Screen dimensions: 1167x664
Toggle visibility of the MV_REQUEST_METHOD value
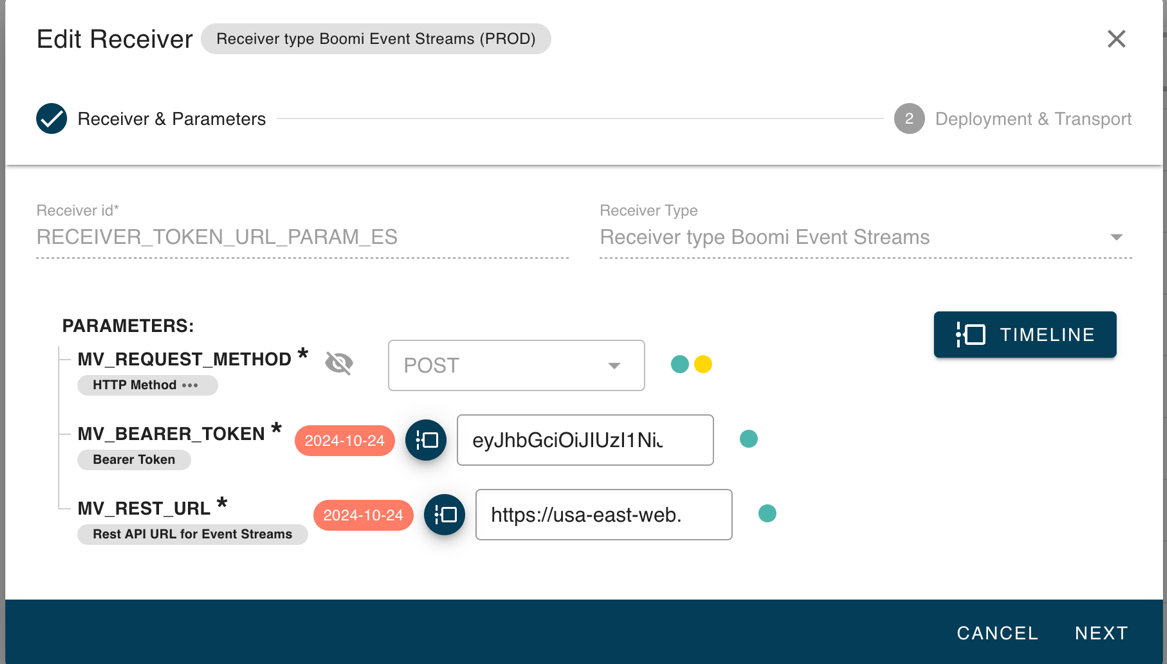click(x=339, y=364)
